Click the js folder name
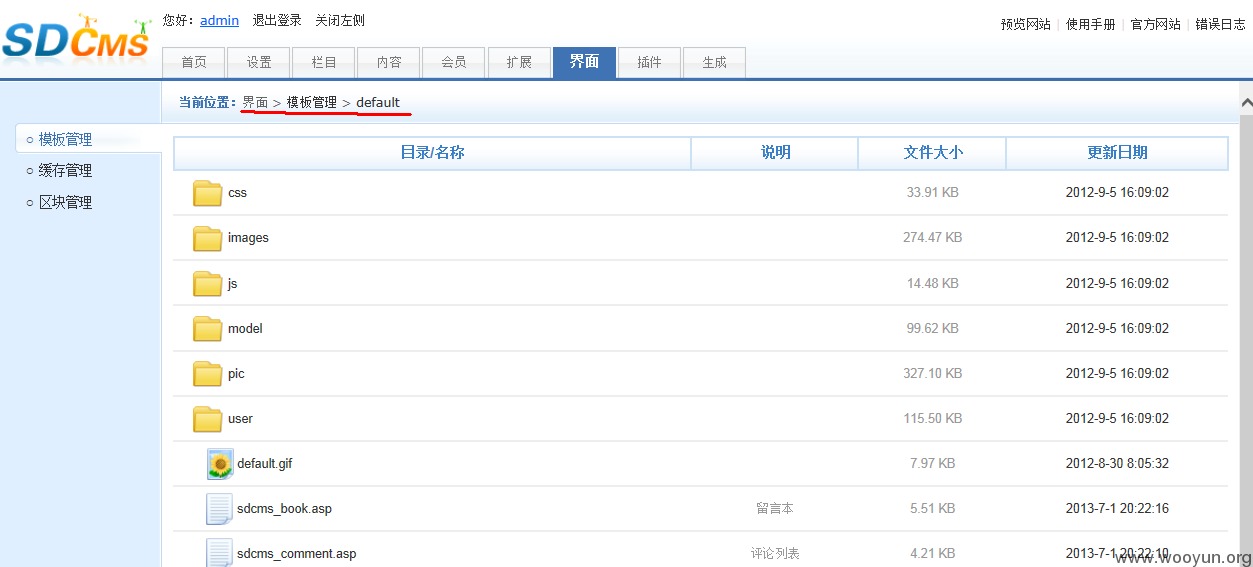This screenshot has width=1253, height=567. coord(232,284)
